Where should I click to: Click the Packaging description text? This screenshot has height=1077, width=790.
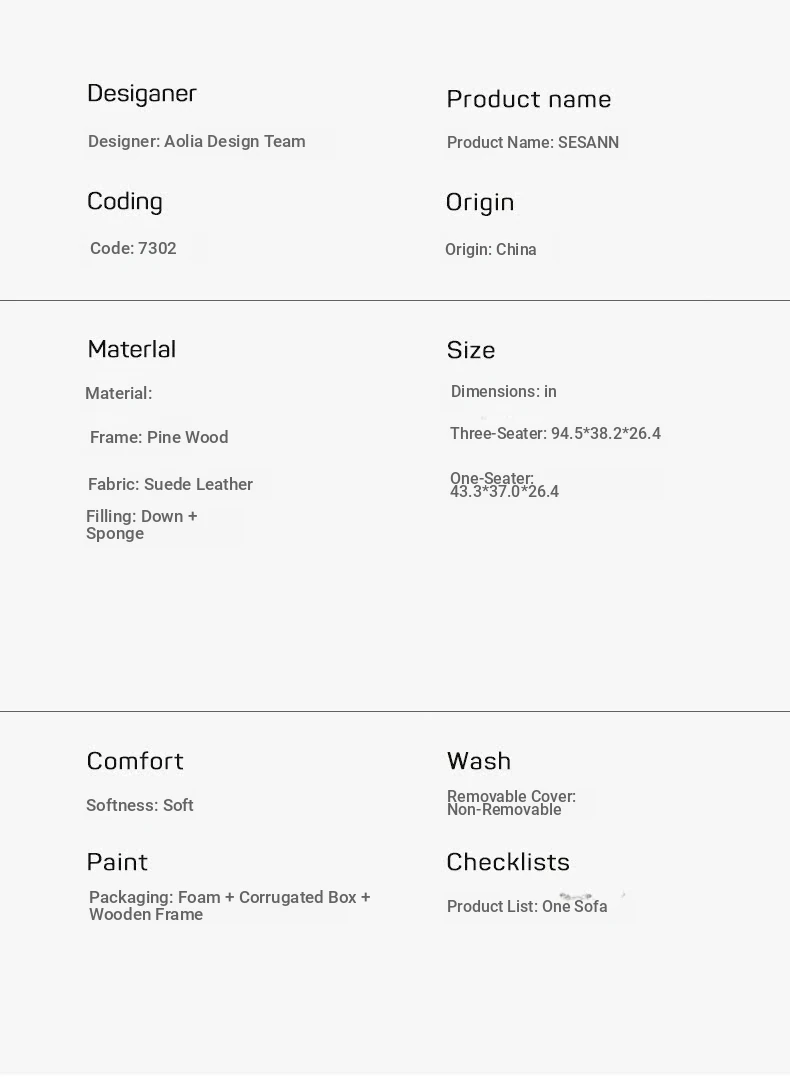(x=229, y=906)
